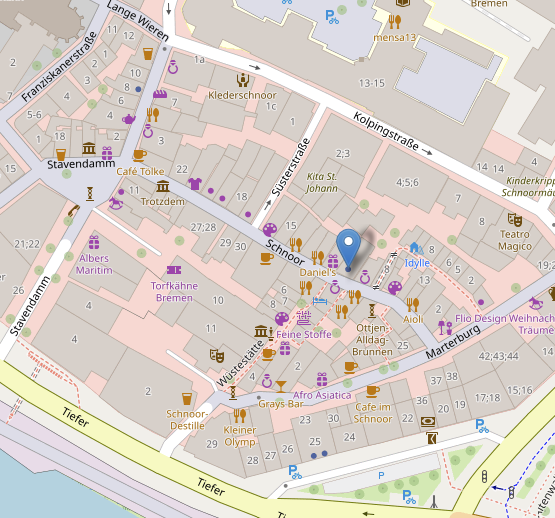Click the Ottjen-Alldag-Brunnen fountain icon

(372, 311)
